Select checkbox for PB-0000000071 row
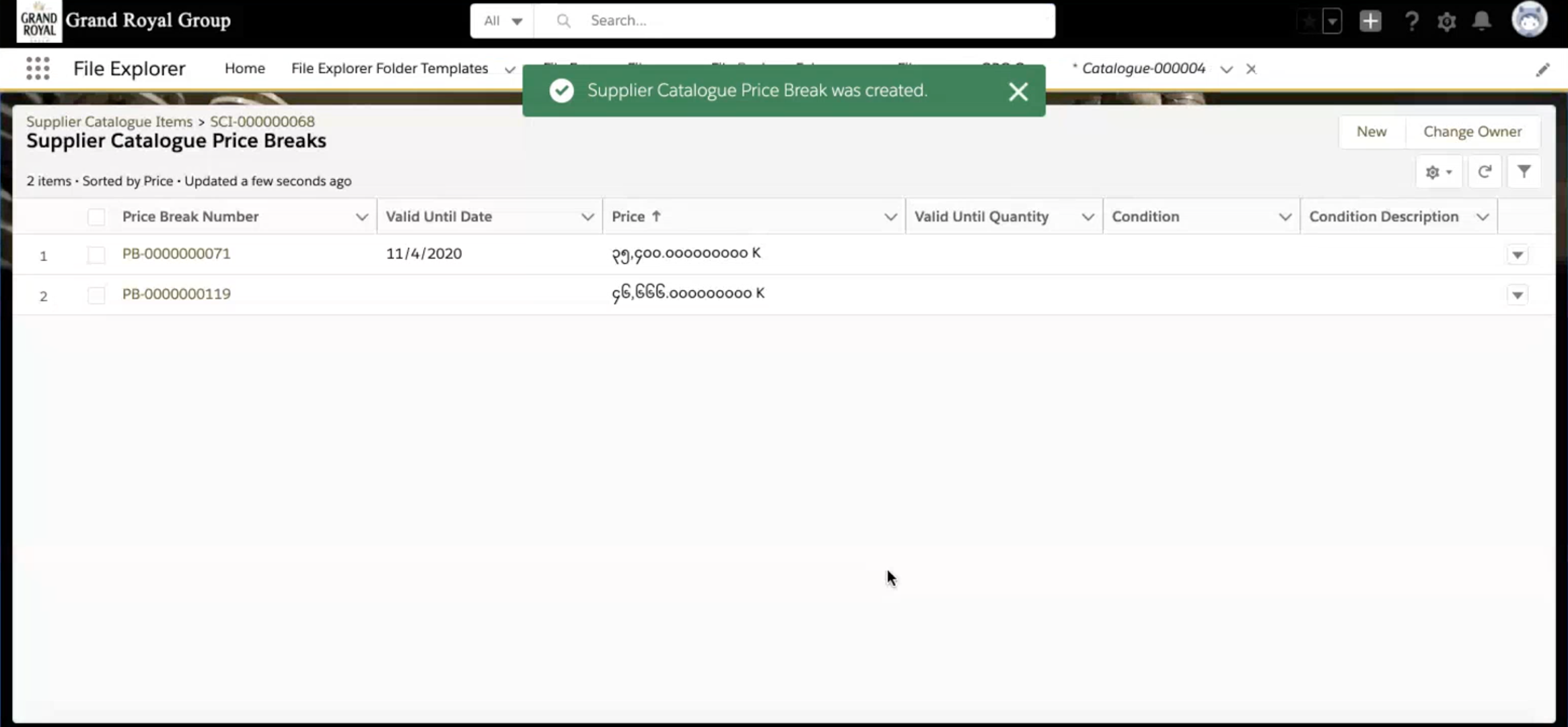 click(x=96, y=254)
